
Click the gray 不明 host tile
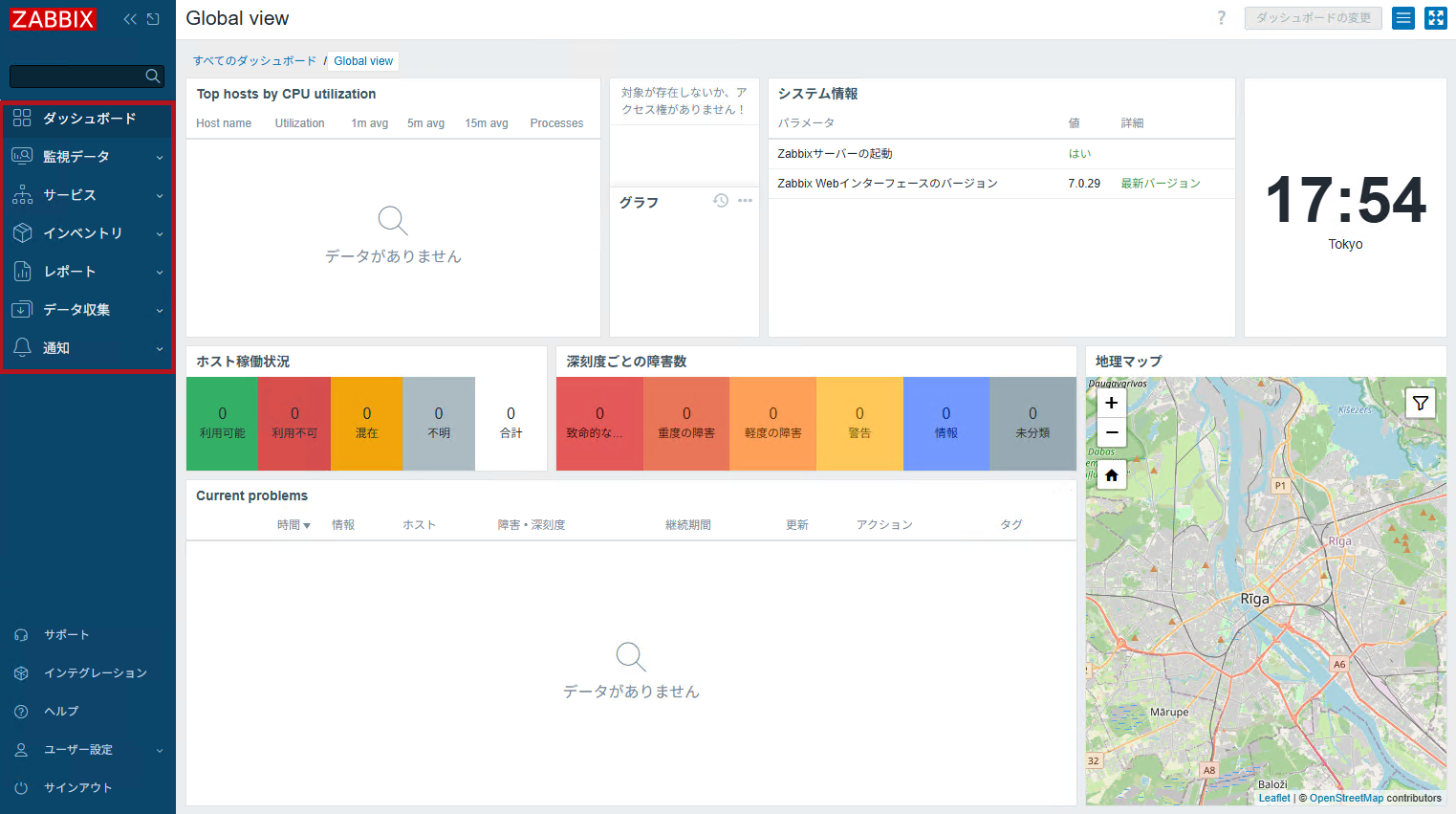(439, 424)
